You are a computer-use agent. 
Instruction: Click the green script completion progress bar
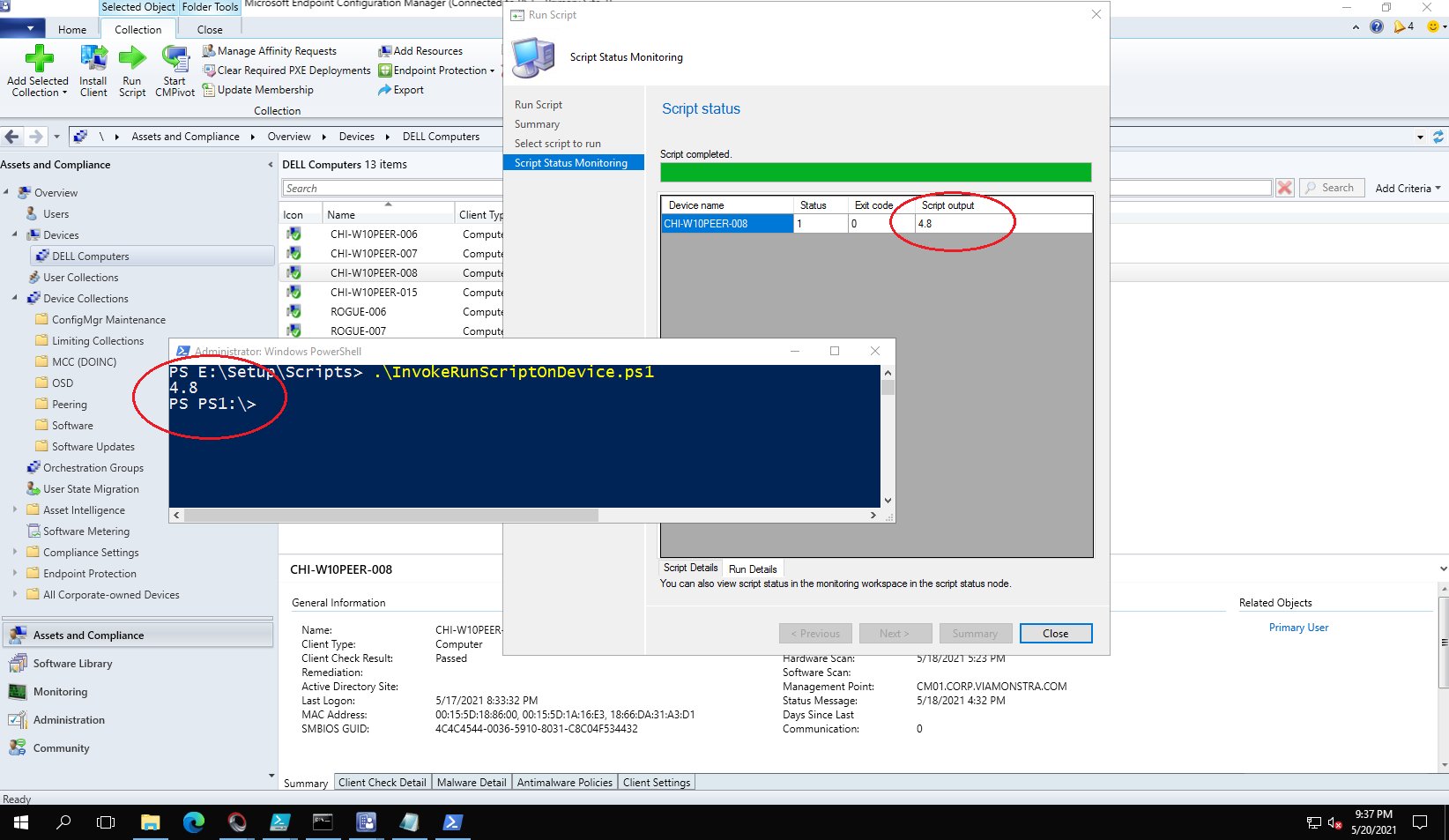pyautogui.click(x=875, y=172)
